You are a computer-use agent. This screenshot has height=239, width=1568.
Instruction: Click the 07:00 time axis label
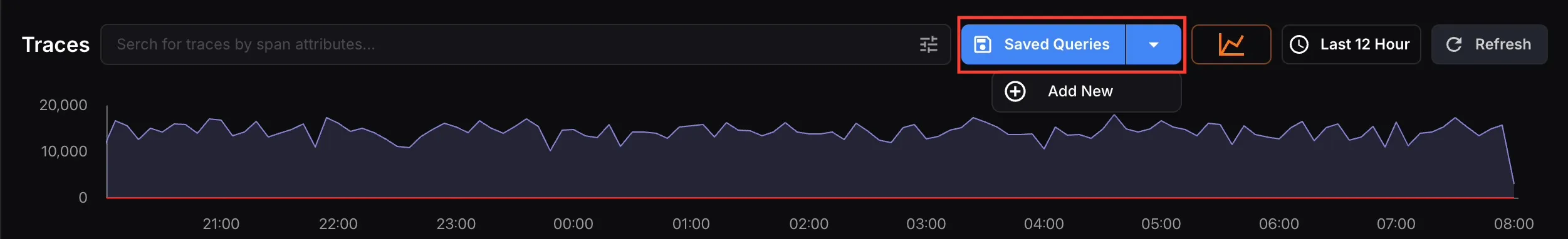[1396, 224]
